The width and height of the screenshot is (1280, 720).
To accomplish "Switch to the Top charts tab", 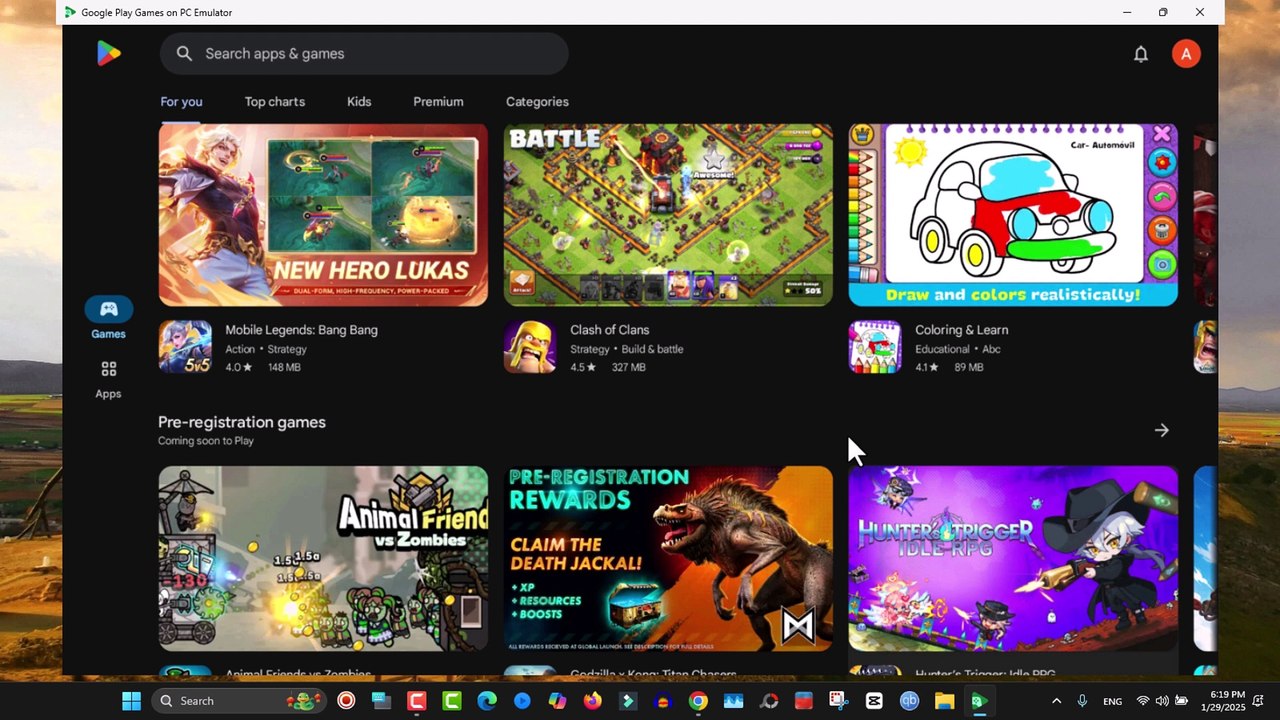I will pos(275,102).
